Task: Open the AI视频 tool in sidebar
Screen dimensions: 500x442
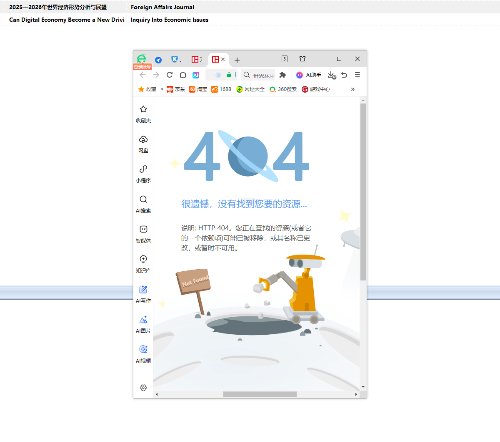Action: 143,349
